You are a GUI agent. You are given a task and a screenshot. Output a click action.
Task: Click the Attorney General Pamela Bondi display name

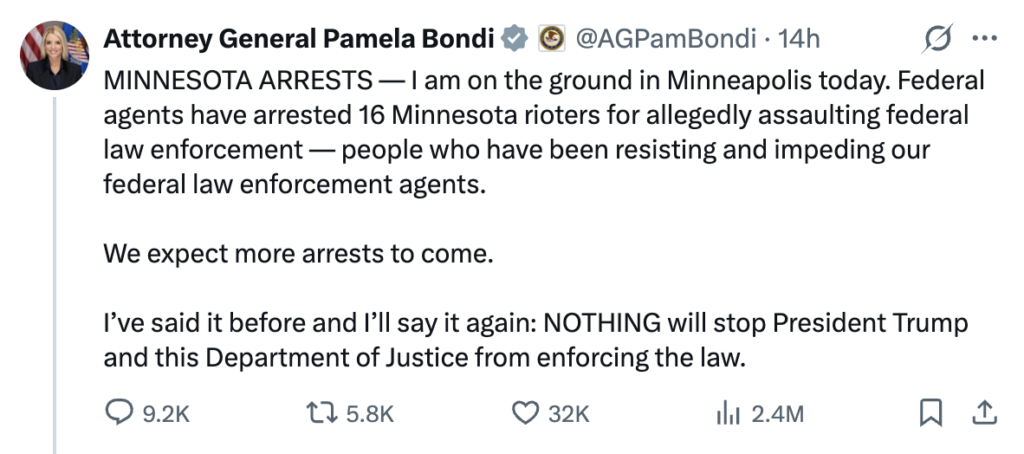click(x=298, y=39)
